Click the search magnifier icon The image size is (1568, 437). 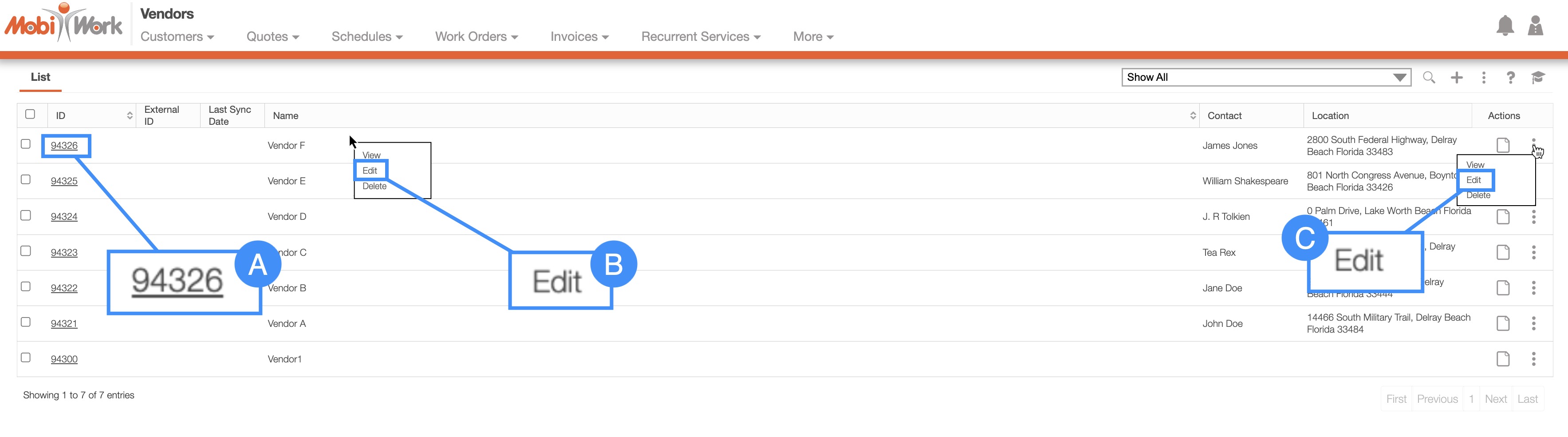tap(1429, 77)
